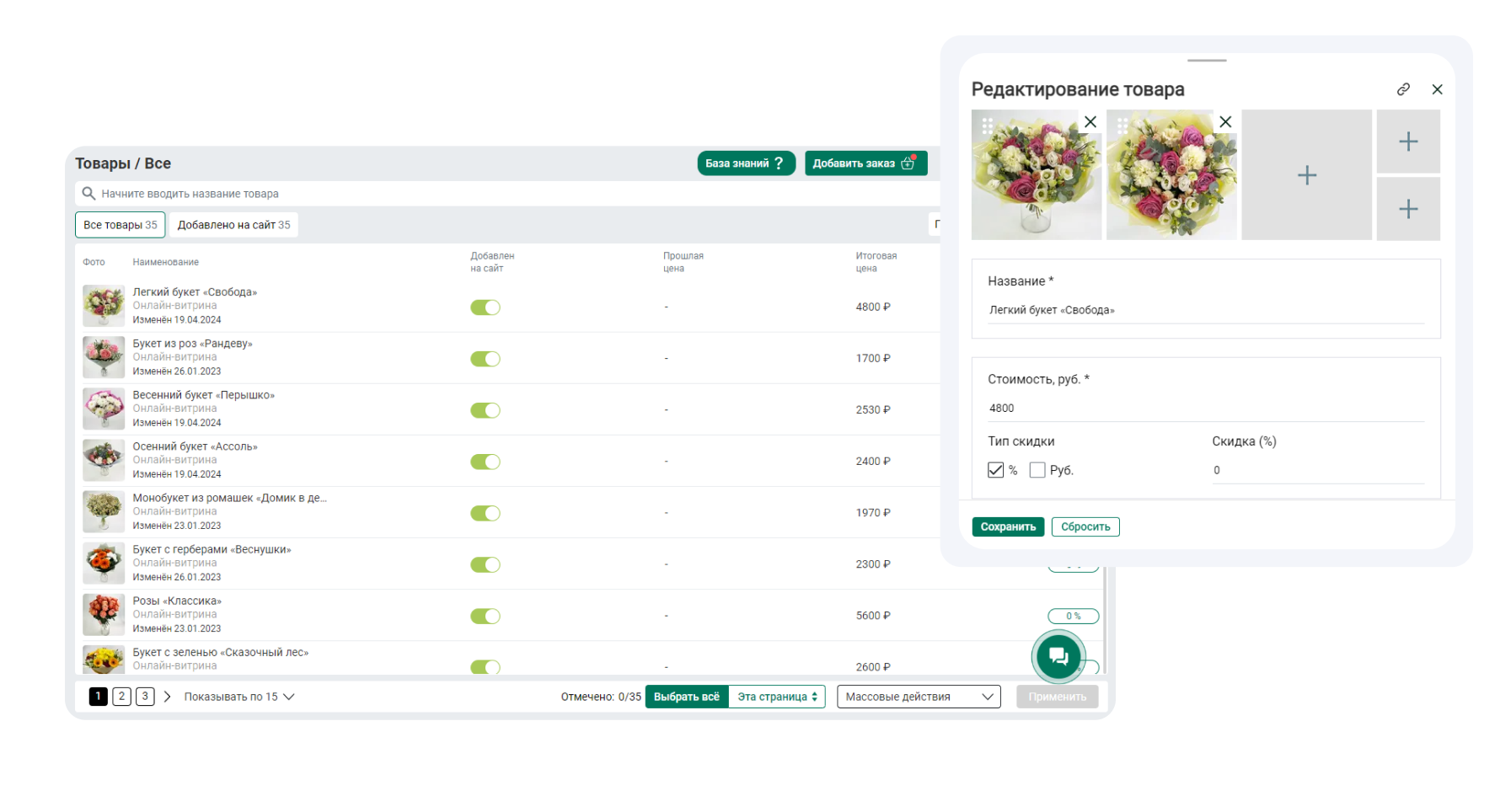The width and height of the screenshot is (1511, 812).
Task: Check the Руб. discount type checkbox
Action: point(1037,470)
